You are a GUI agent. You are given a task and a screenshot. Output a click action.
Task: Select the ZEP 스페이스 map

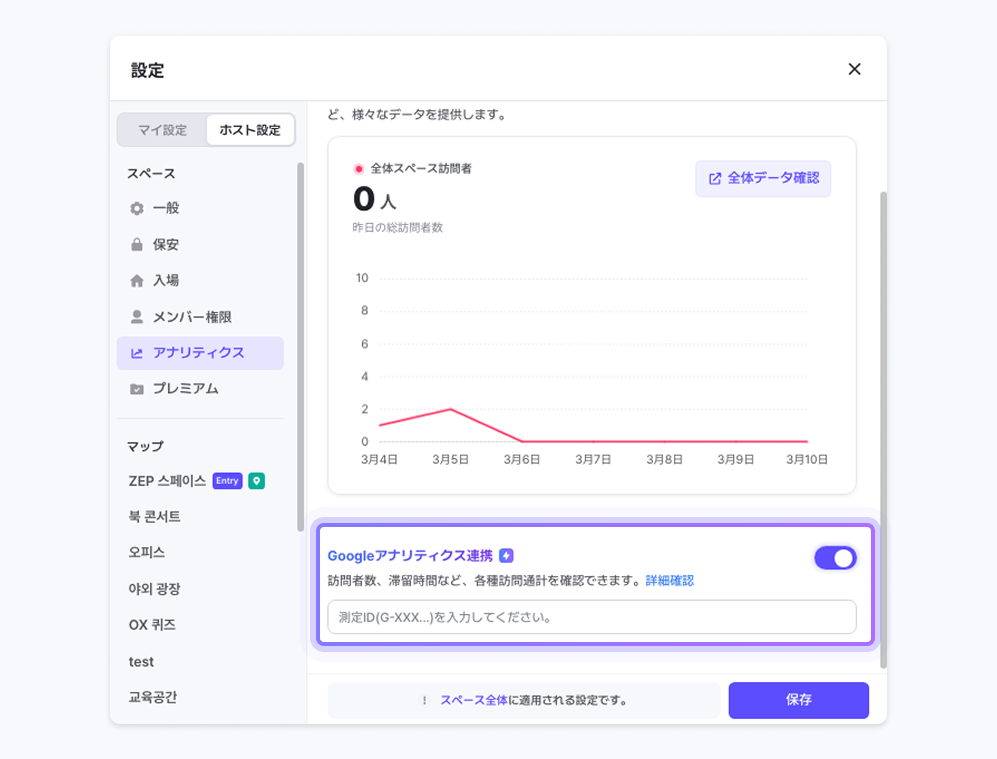coord(167,481)
